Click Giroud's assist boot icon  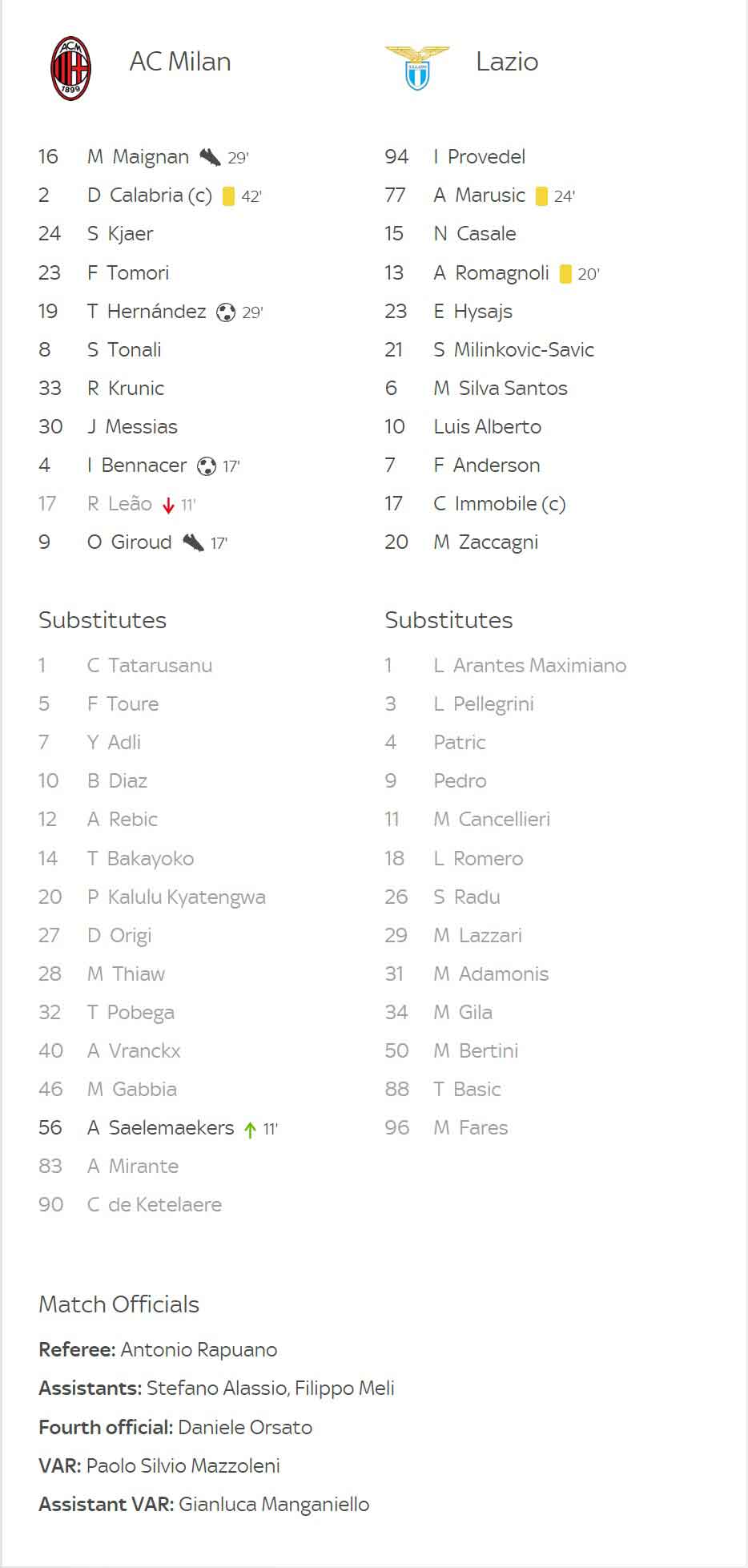click(193, 542)
